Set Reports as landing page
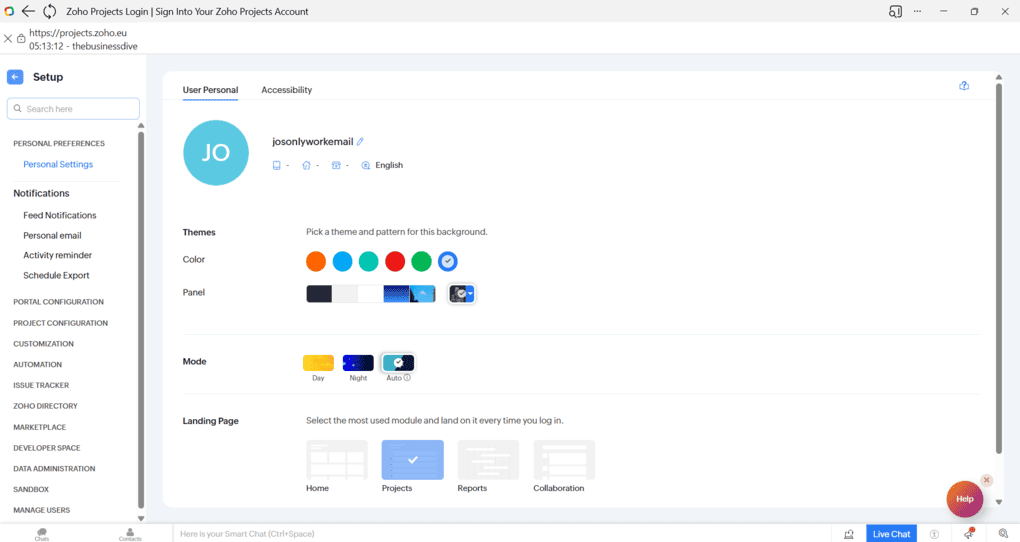 [488, 459]
